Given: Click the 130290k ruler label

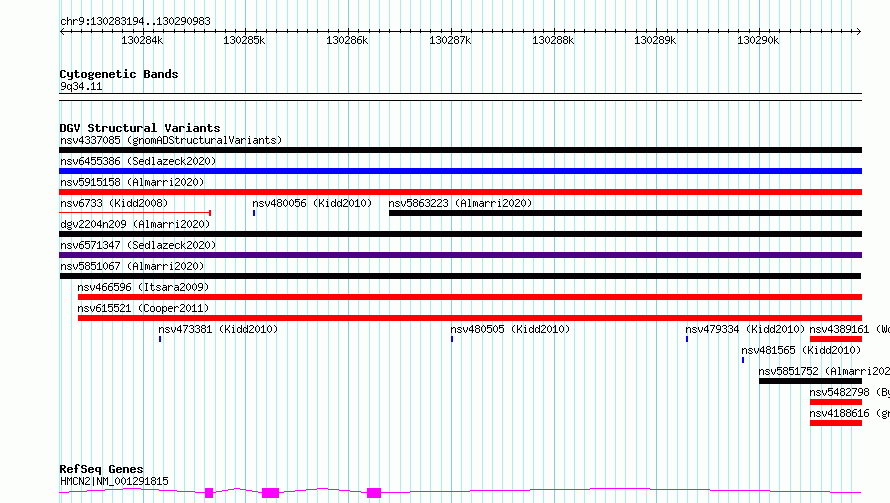Looking at the screenshot, I should coord(758,40).
